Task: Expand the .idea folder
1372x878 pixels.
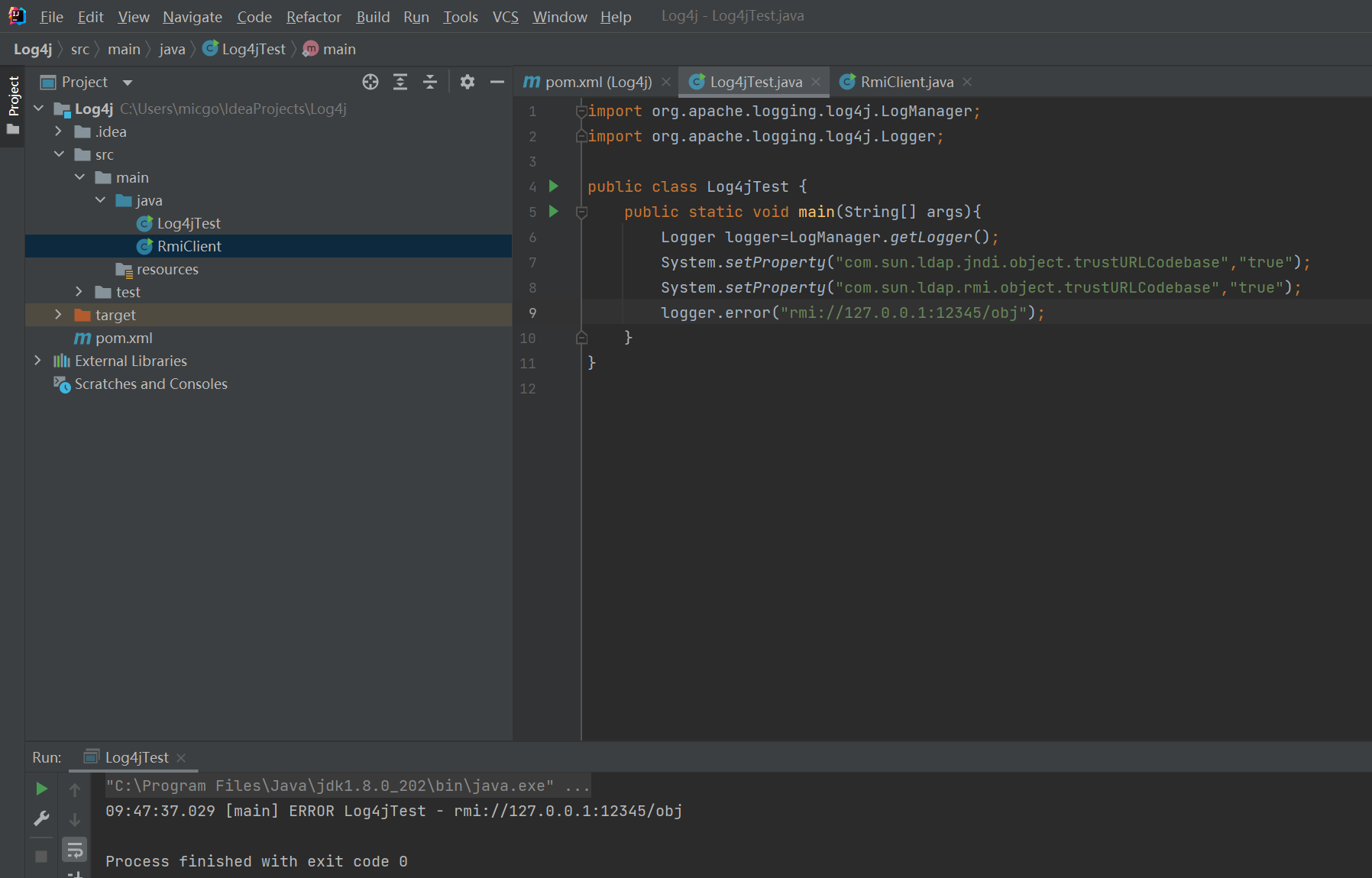Action: pyautogui.click(x=58, y=131)
